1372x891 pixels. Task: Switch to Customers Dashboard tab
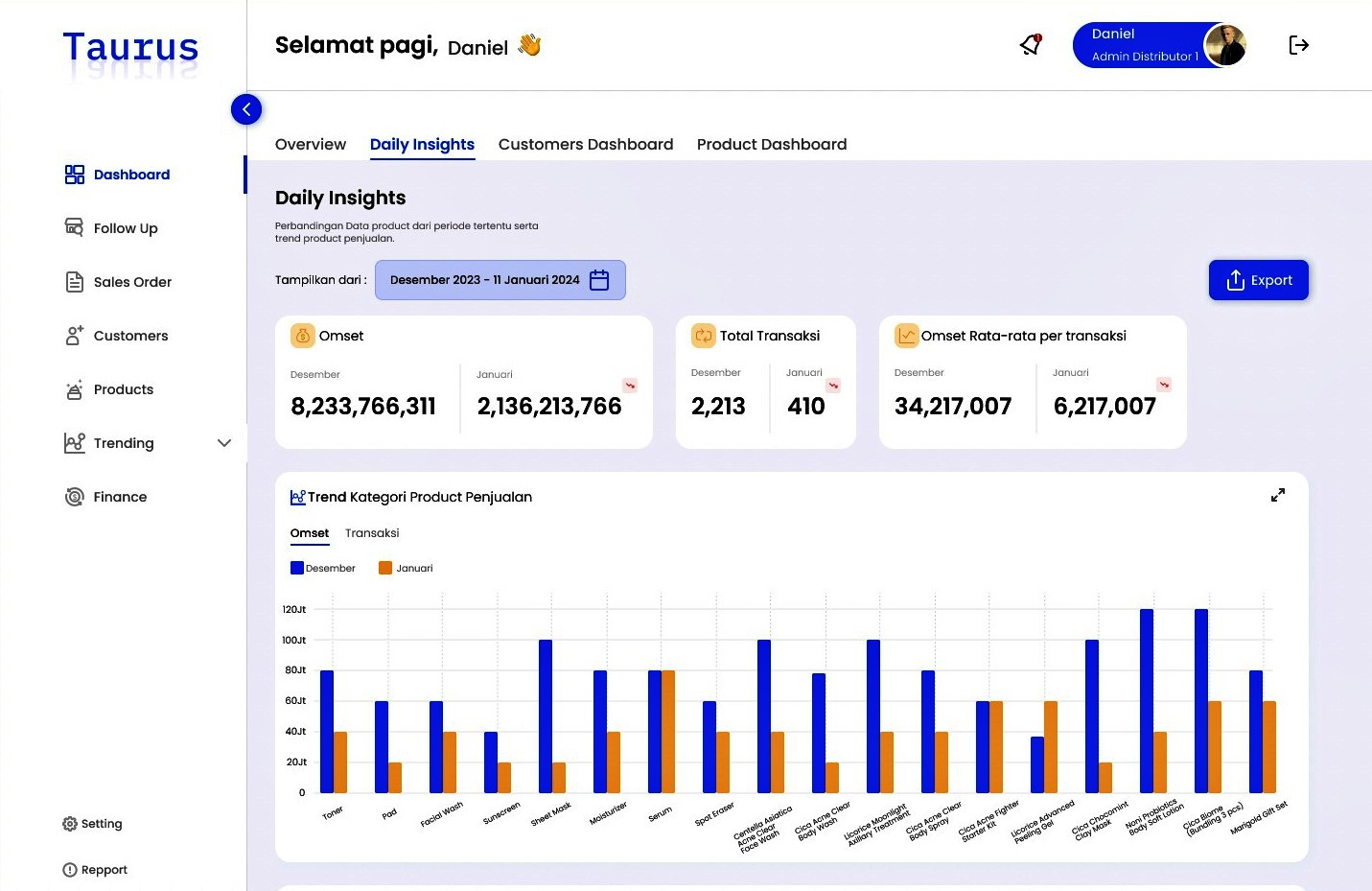(x=585, y=144)
